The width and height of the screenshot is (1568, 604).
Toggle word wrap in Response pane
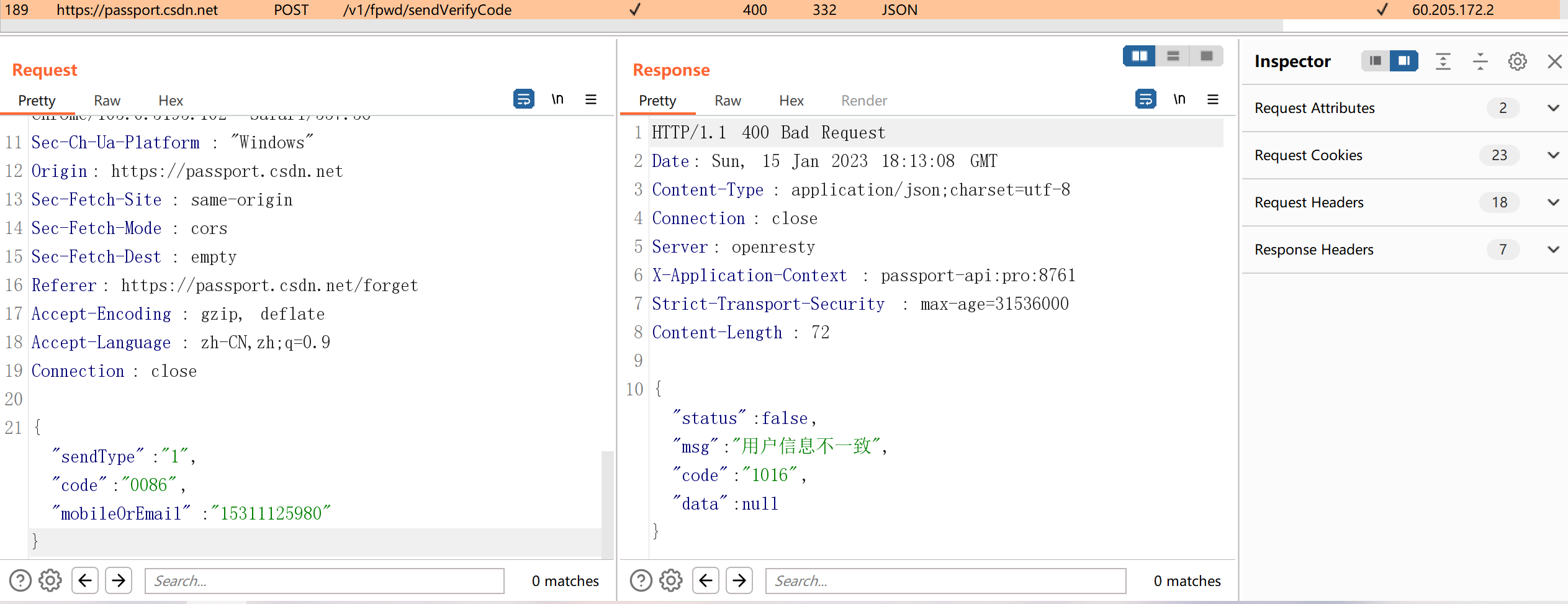coord(1145,99)
